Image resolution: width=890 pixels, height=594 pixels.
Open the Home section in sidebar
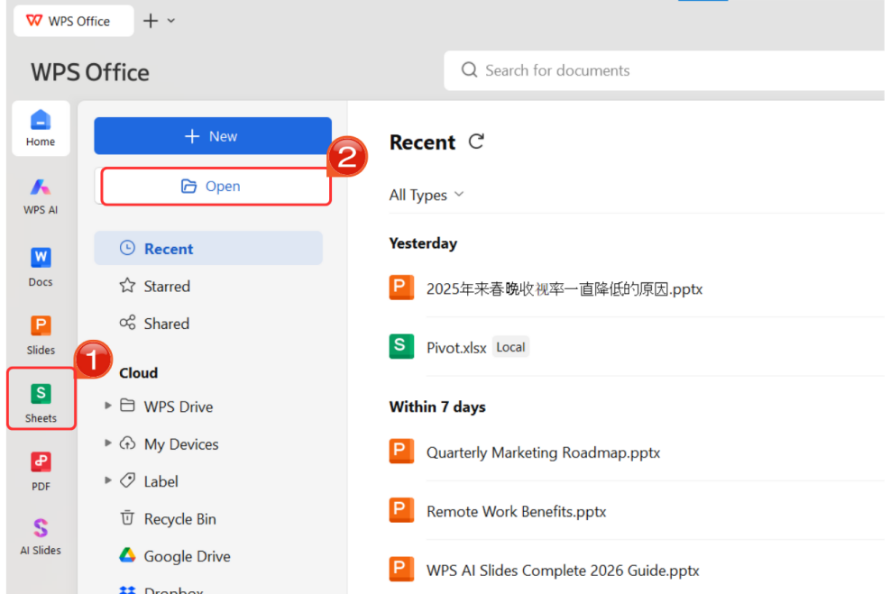pyautogui.click(x=41, y=128)
